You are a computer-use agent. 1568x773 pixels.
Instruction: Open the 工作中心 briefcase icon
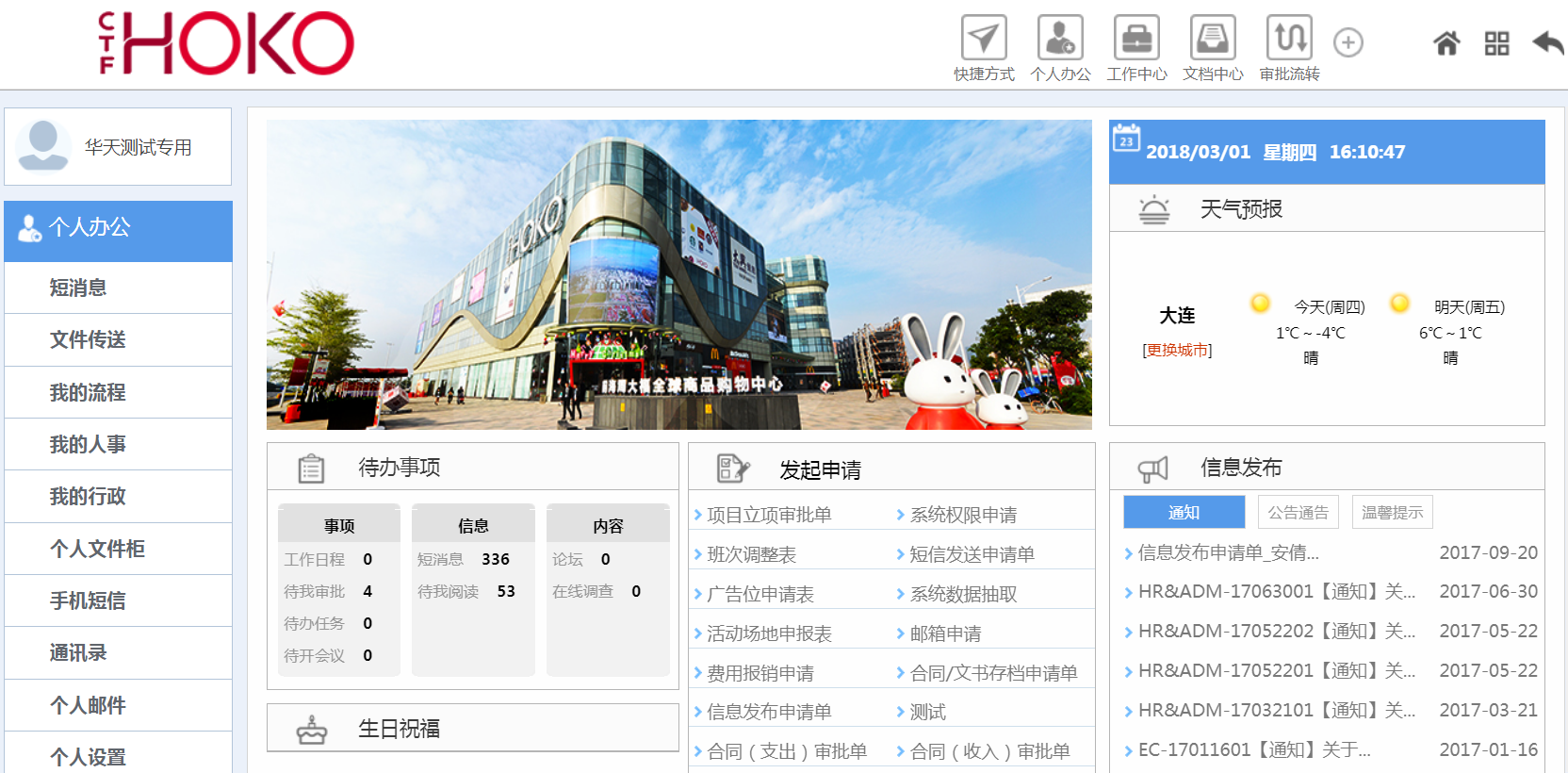click(x=1136, y=39)
